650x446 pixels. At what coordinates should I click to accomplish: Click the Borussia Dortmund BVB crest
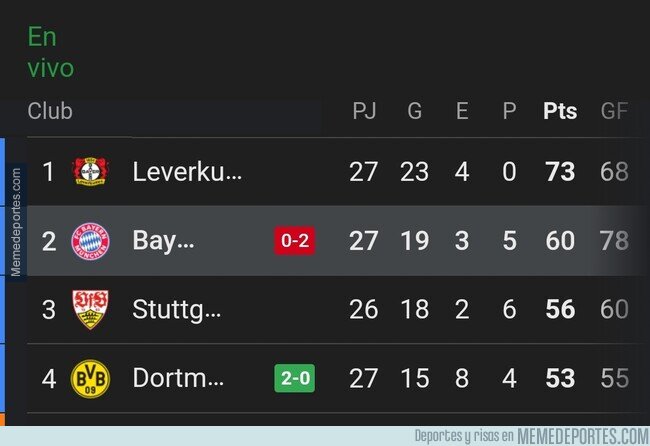click(x=90, y=378)
